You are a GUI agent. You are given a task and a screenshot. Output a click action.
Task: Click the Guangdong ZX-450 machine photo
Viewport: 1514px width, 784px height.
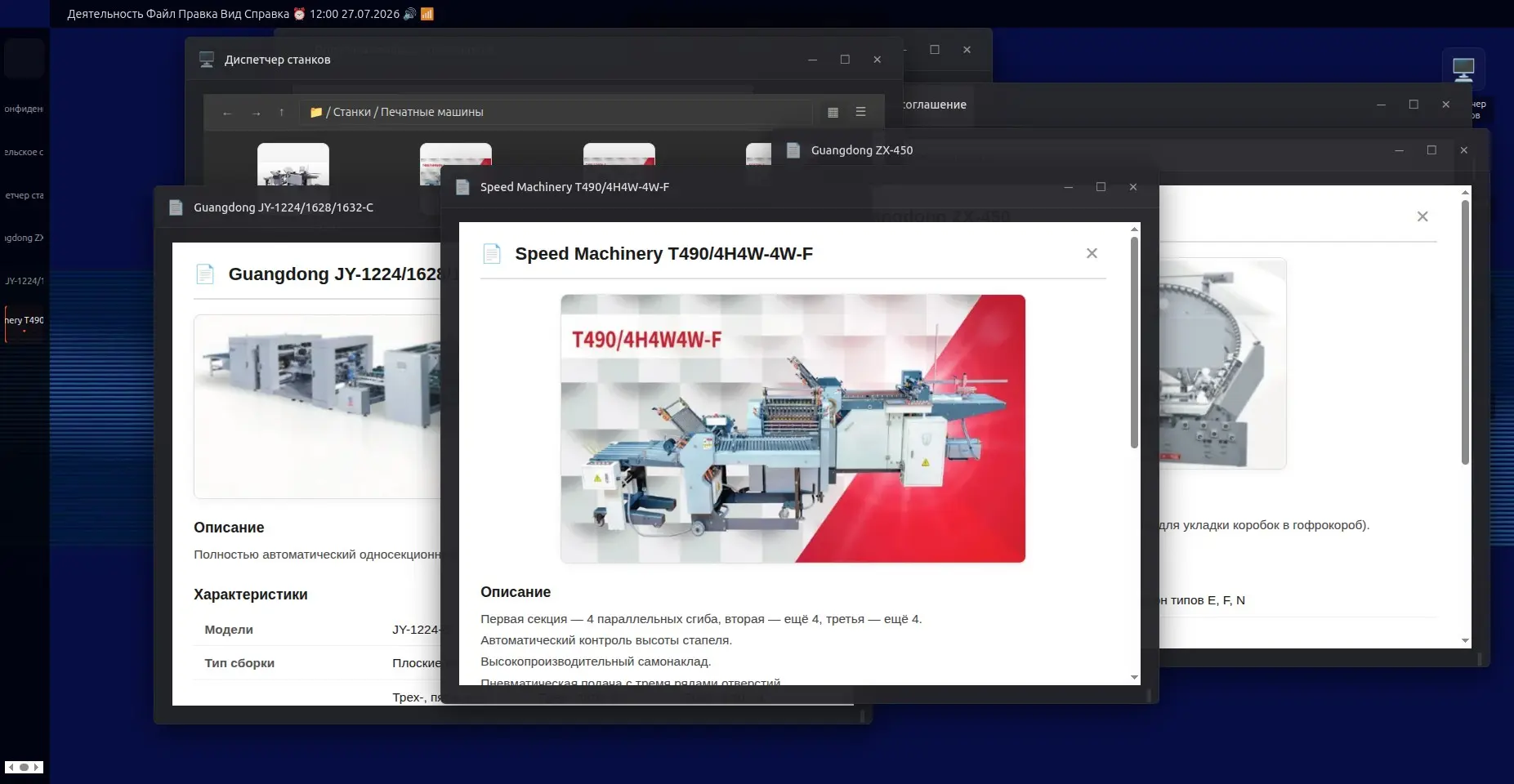coord(1222,363)
